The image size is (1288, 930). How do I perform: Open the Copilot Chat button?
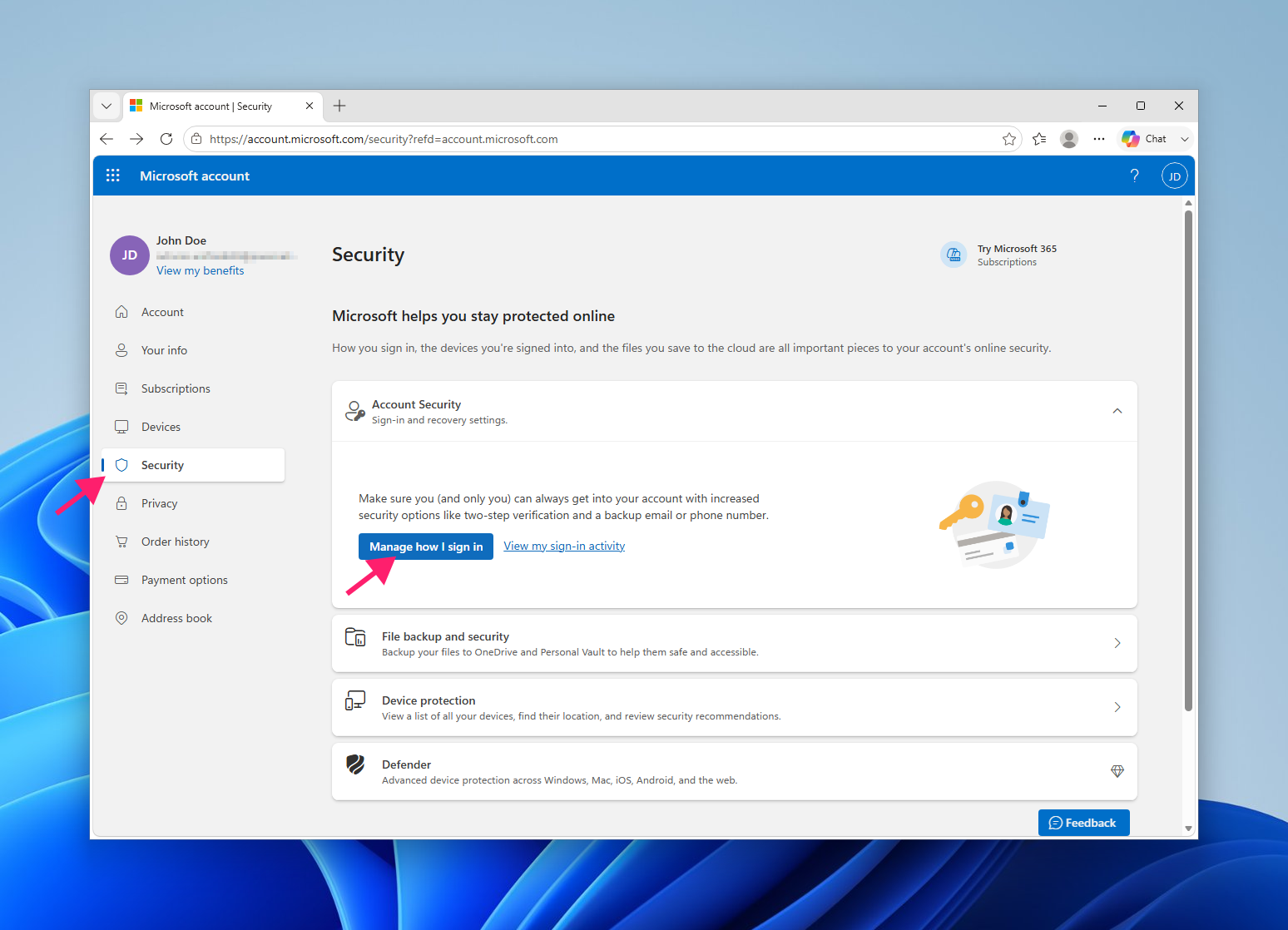pos(1145,139)
